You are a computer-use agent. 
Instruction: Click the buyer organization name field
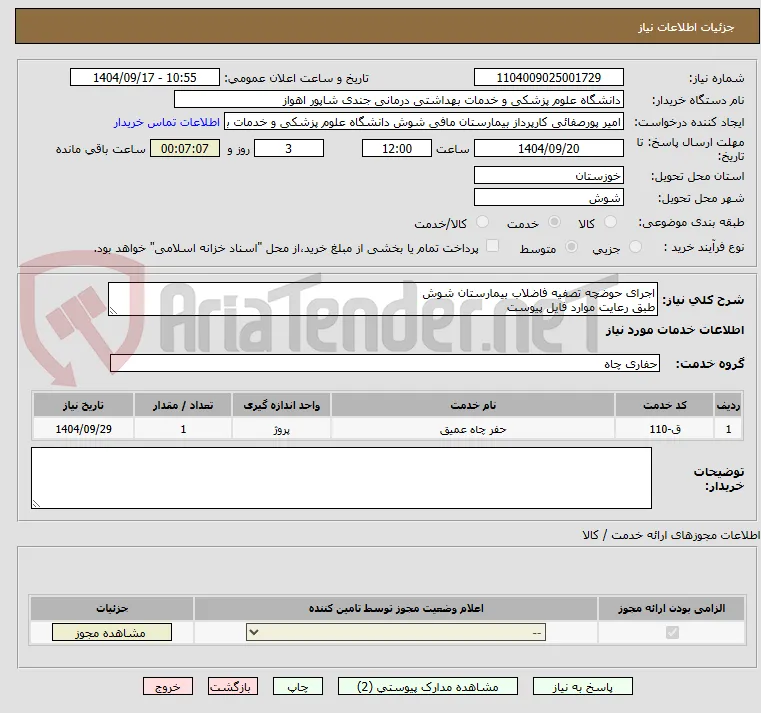[398, 100]
